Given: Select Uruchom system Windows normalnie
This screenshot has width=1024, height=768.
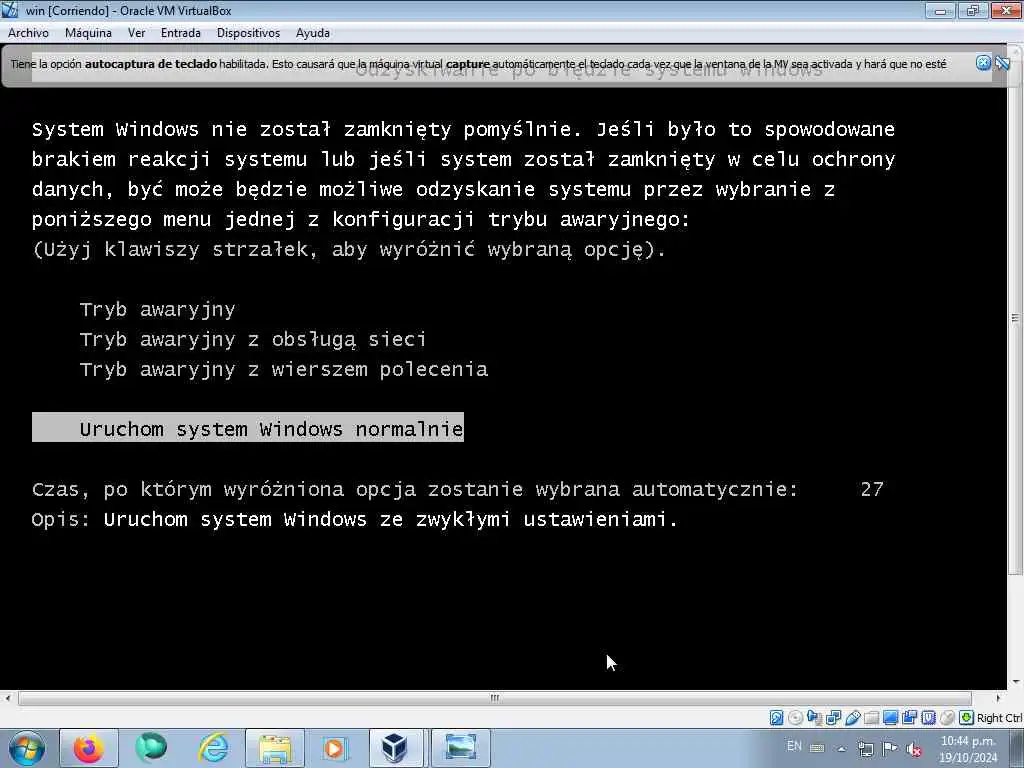Looking at the screenshot, I should pos(248,427).
